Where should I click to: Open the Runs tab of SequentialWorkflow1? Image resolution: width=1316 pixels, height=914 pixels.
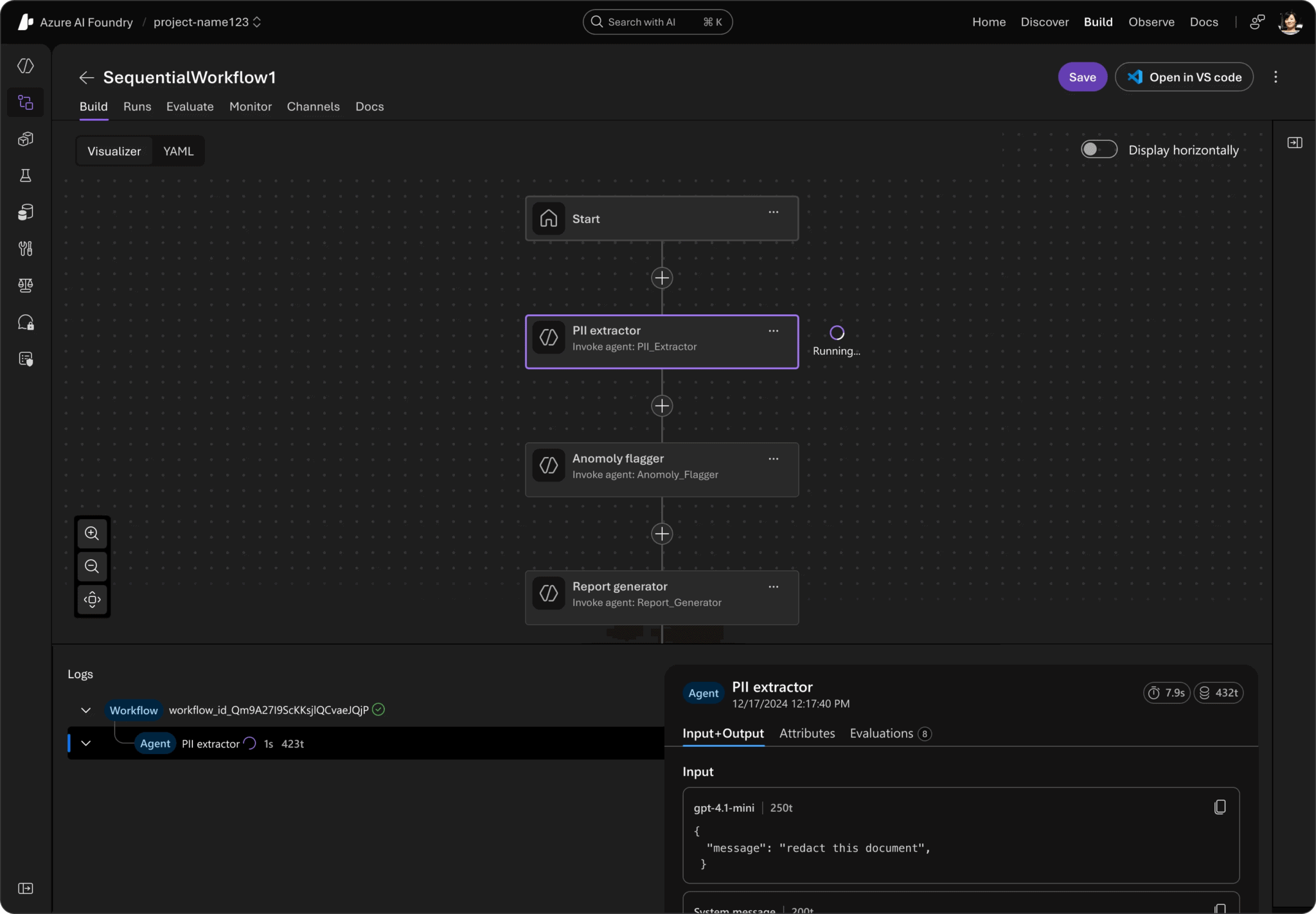[137, 107]
